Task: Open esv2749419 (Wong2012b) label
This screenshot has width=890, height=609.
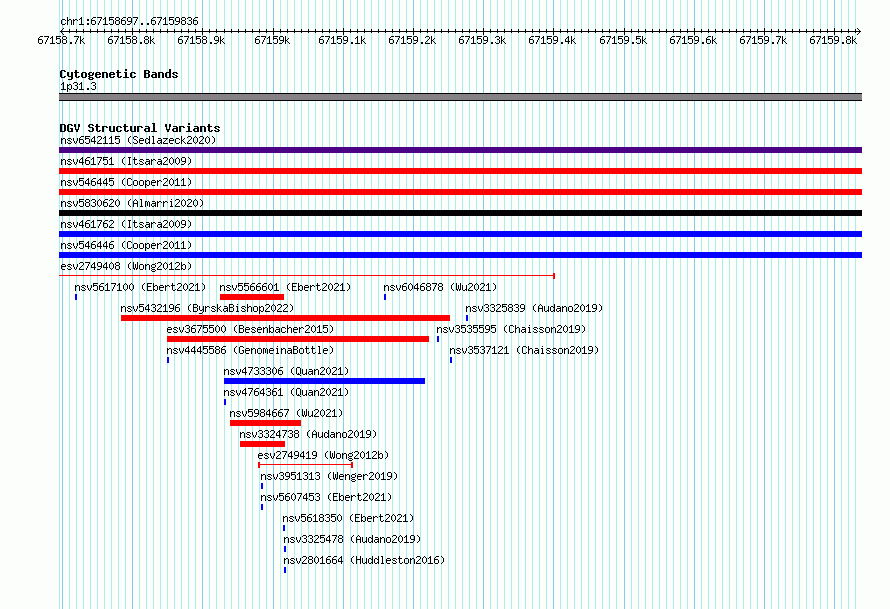Action: tap(323, 455)
